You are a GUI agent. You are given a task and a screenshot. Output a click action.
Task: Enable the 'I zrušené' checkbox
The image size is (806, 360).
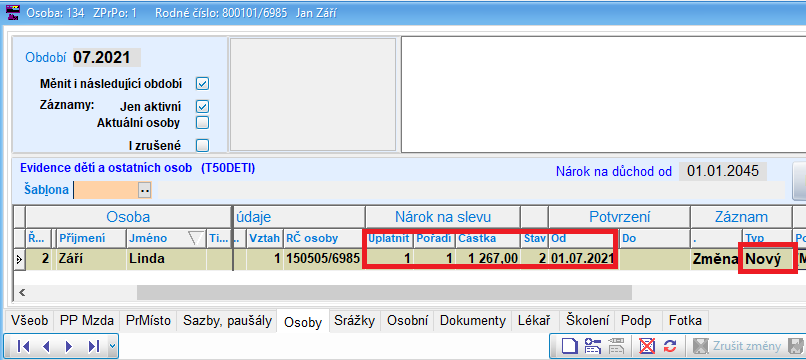pos(203,146)
